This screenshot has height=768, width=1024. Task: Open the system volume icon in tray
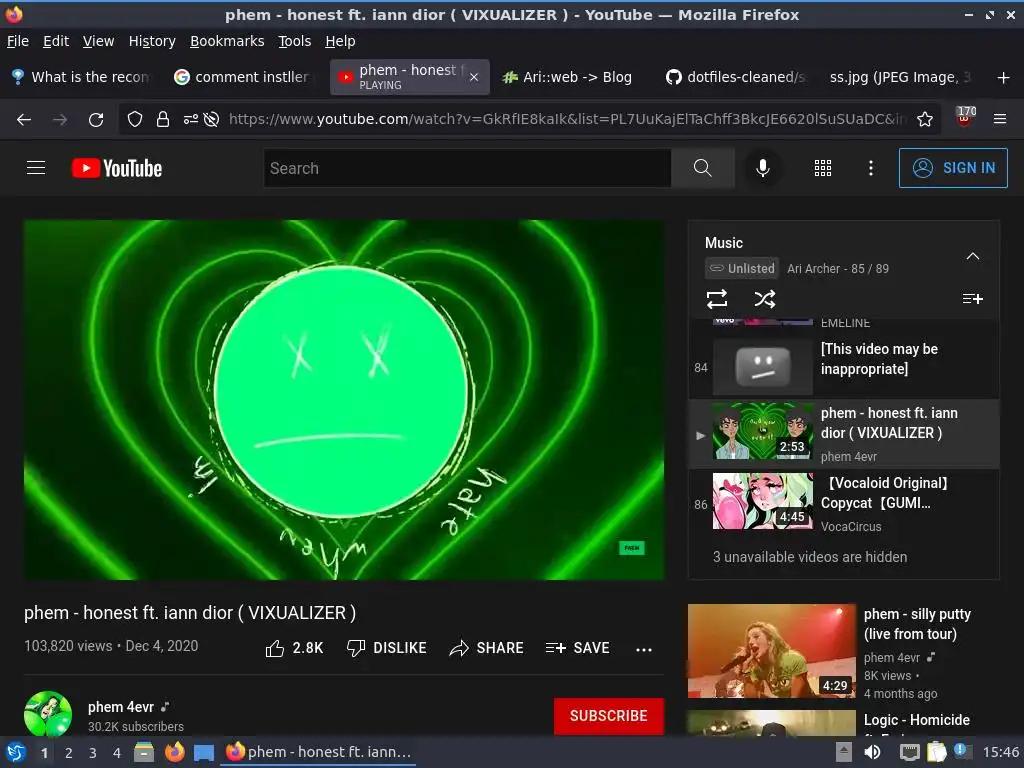tap(872, 752)
